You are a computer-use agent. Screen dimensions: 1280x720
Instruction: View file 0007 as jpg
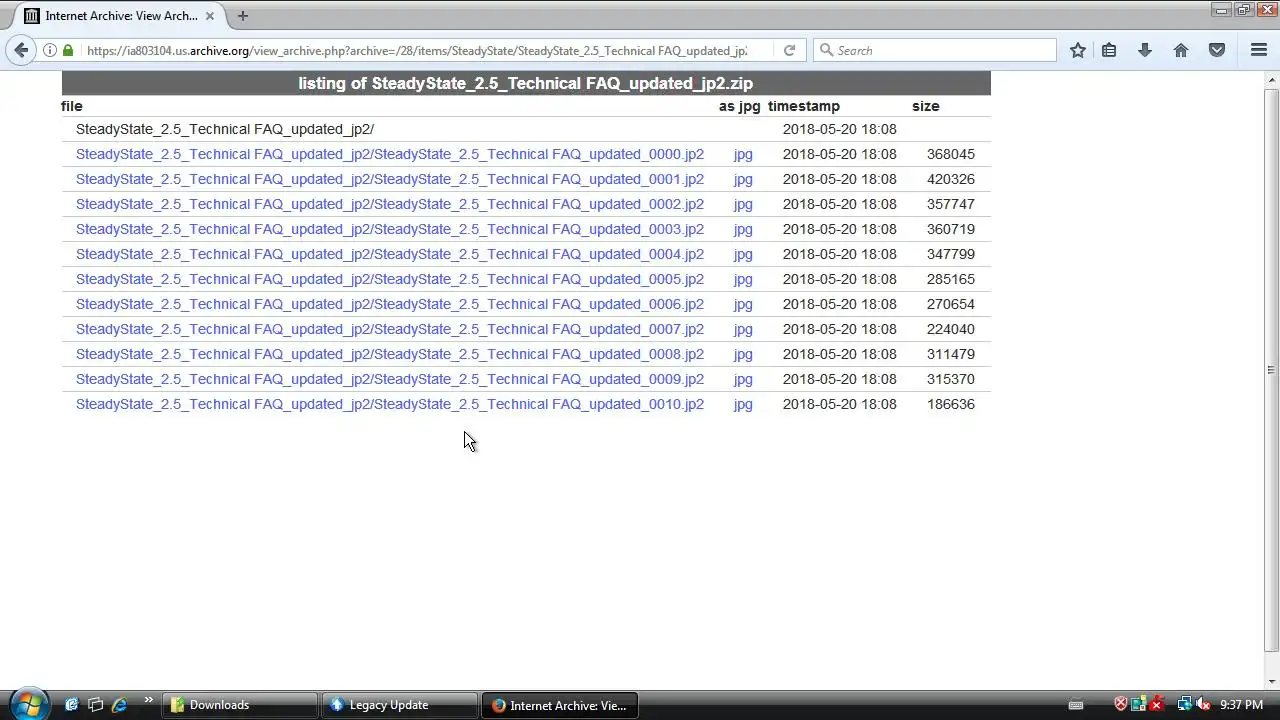point(743,330)
